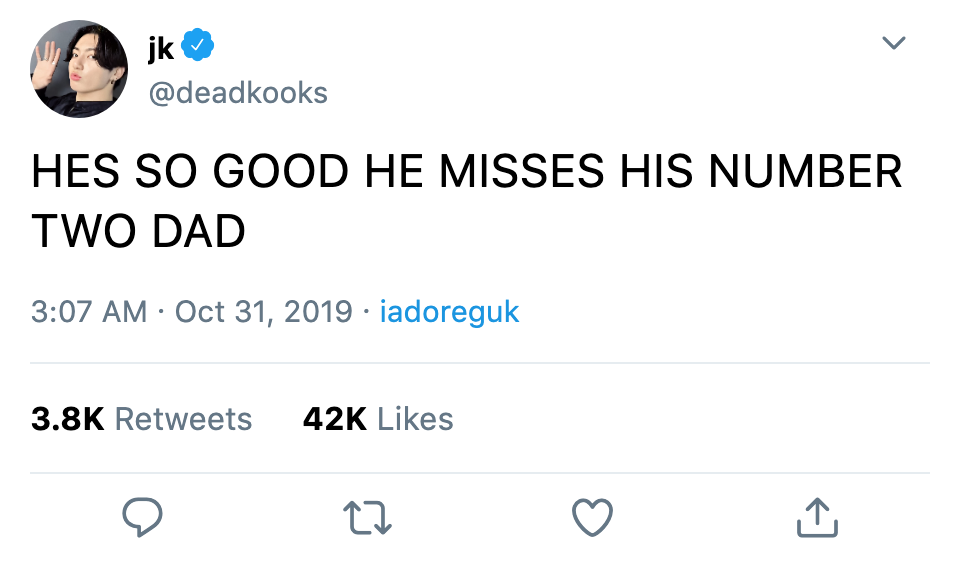Screen dimensions: 960x570
Task: Click the 42K like count number
Action: pos(335,419)
